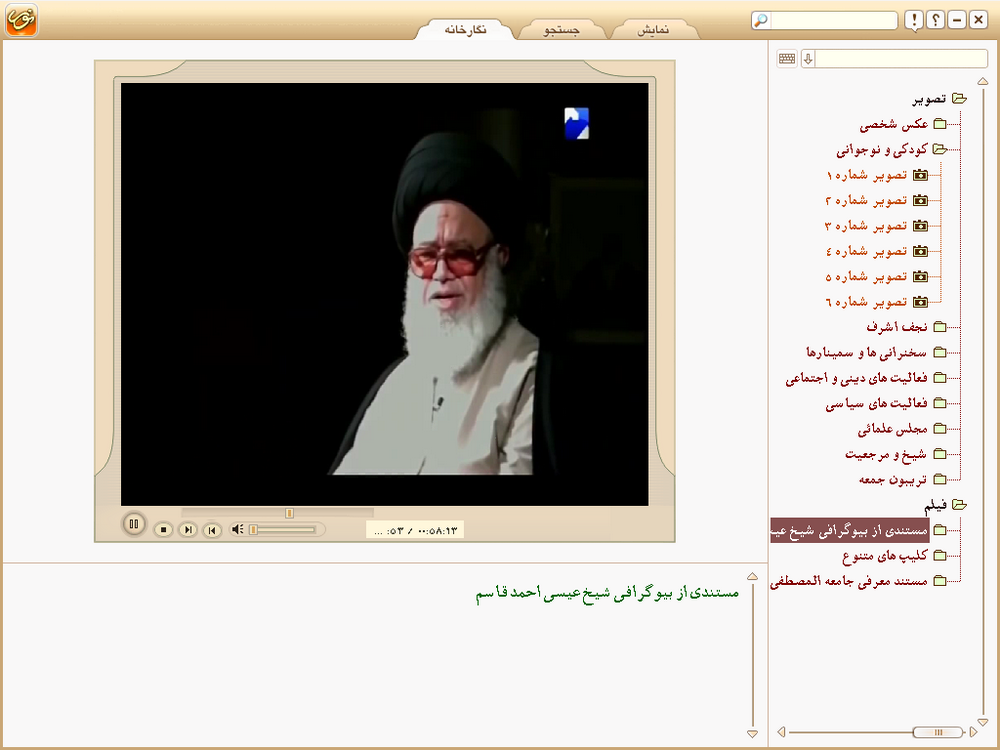The image size is (1000, 750).
Task: Click the down-arrow icon beside tree filter field
Action: [808, 59]
